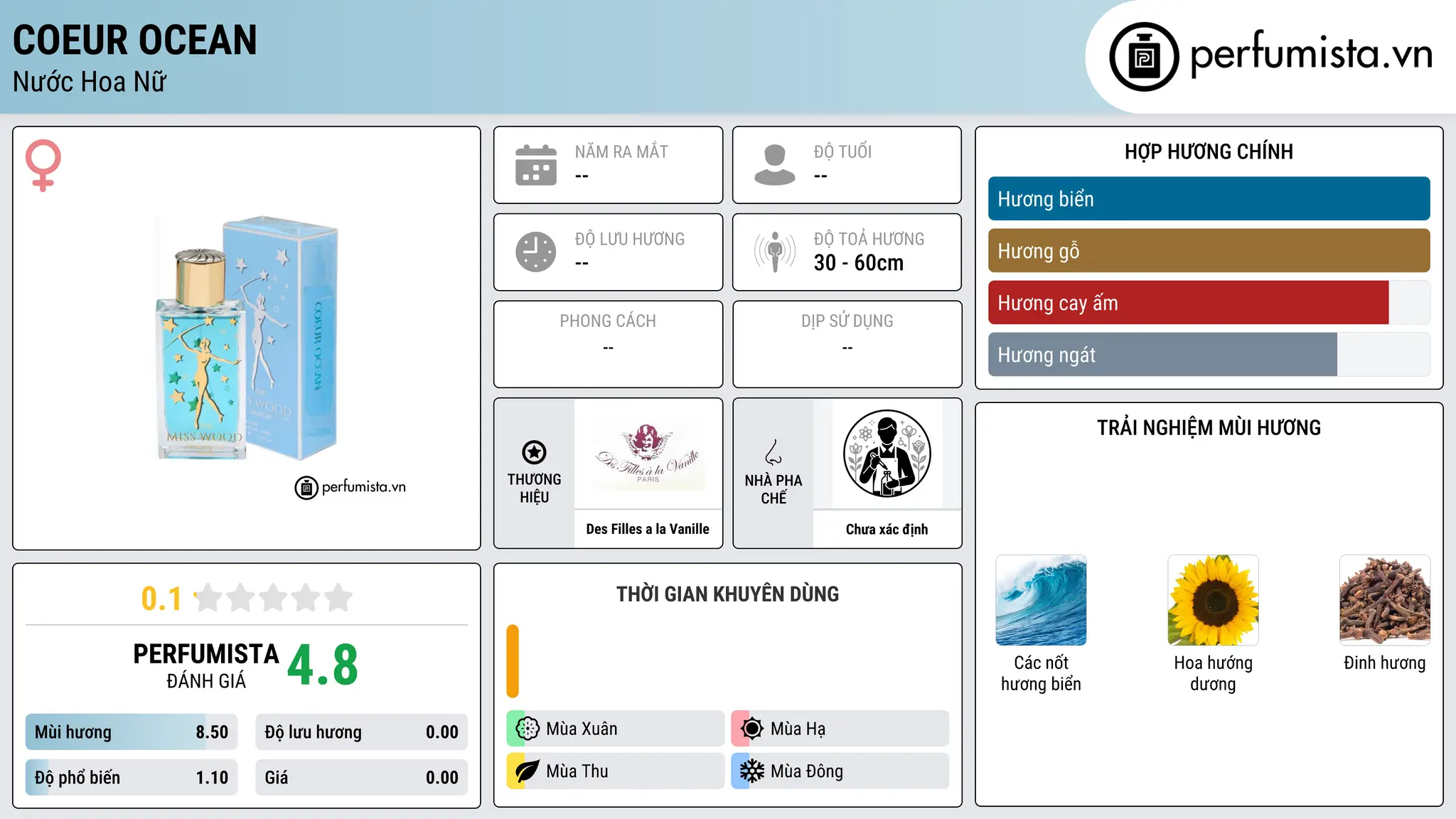The height and width of the screenshot is (819, 1456).
Task: Click the DỊP SỬ DỤNG label
Action: (x=847, y=321)
